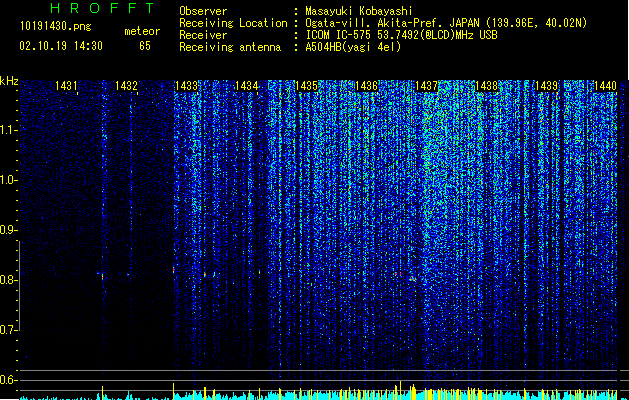Click the 1436 time marker
The height and width of the screenshot is (400, 629).
pyautogui.click(x=366, y=86)
